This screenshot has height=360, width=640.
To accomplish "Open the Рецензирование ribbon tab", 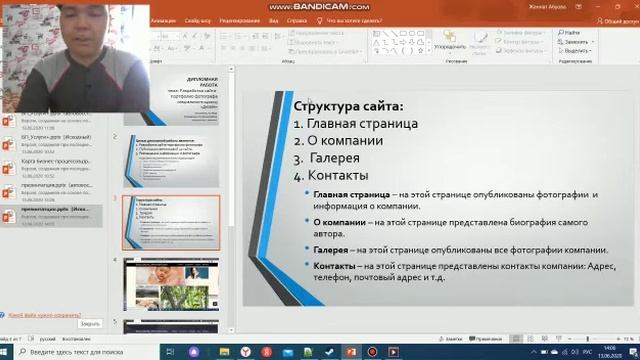I will (x=240, y=20).
